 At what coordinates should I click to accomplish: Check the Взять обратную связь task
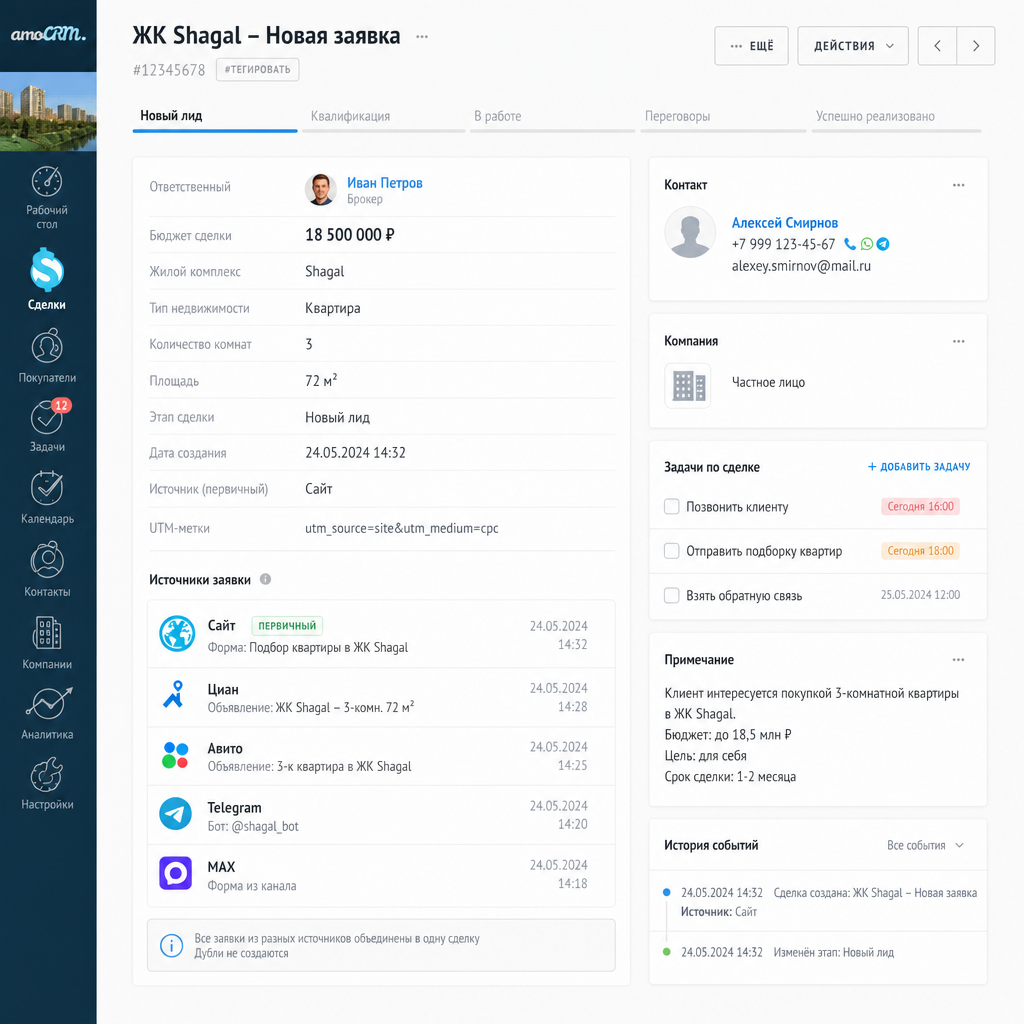671,595
